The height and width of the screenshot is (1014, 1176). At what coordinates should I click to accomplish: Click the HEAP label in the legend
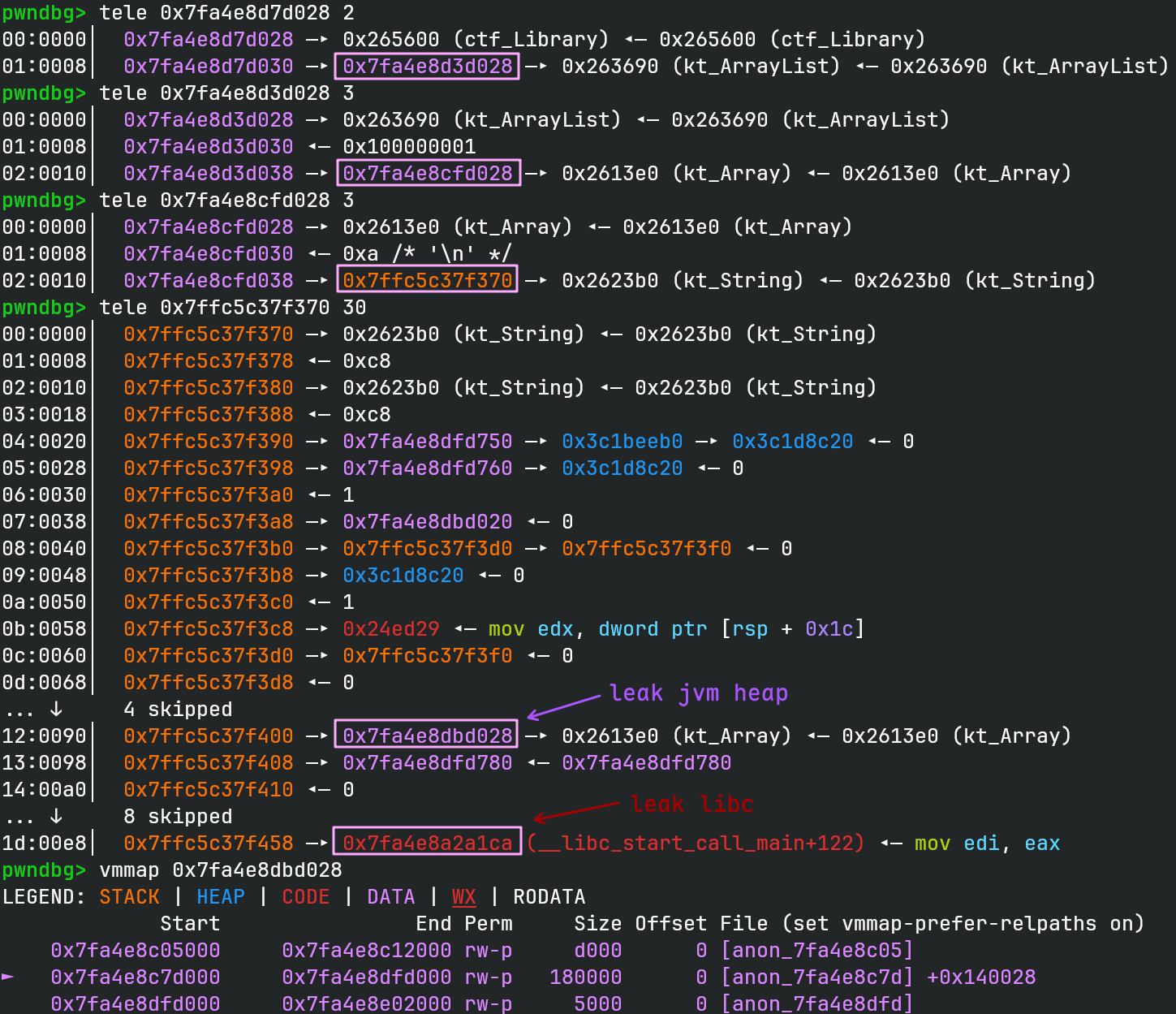coord(221,896)
